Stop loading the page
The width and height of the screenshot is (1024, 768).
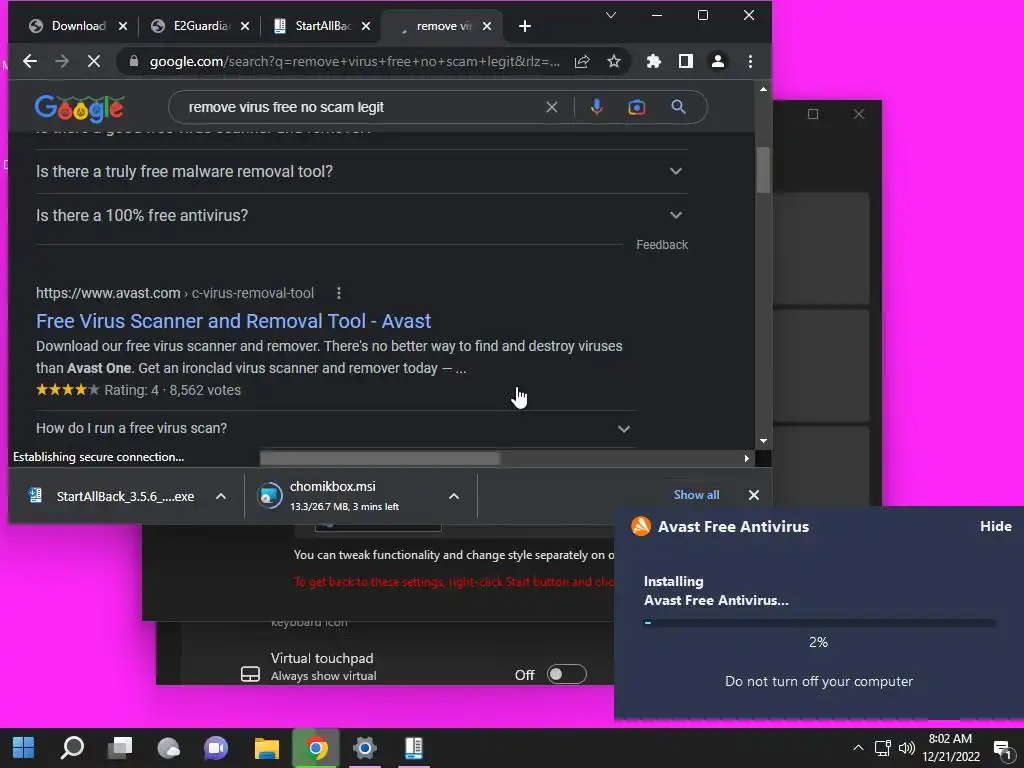[x=94, y=61]
